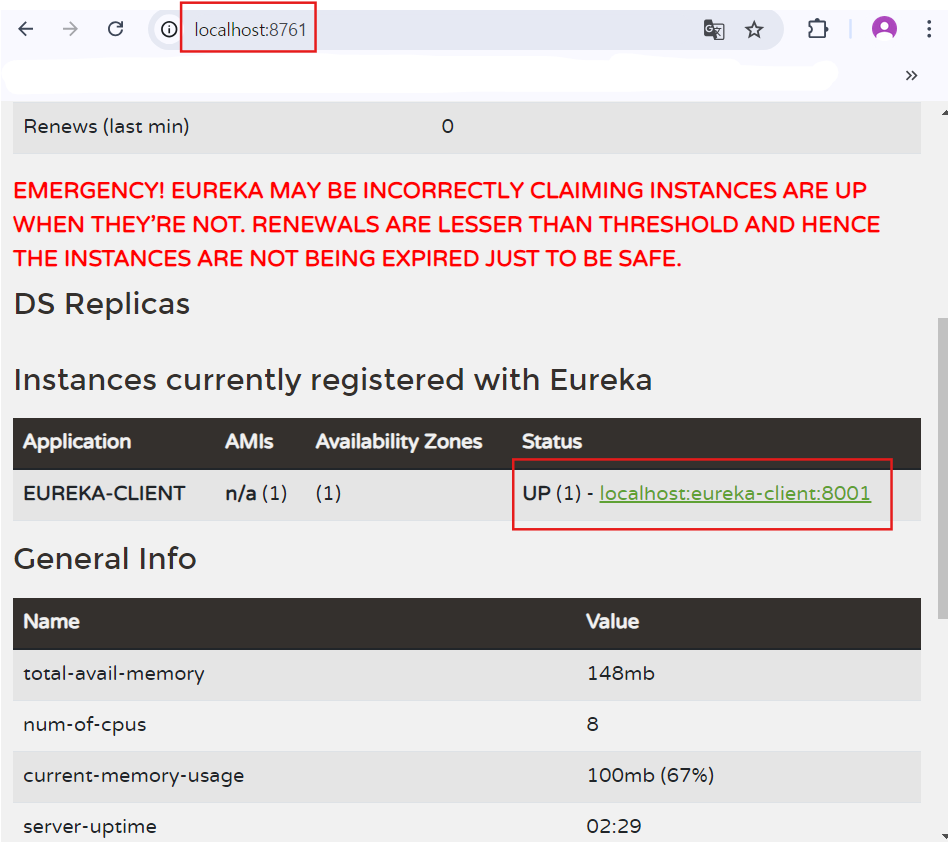
Task: Open the browser extensions puzzle icon
Action: pyautogui.click(x=817, y=29)
